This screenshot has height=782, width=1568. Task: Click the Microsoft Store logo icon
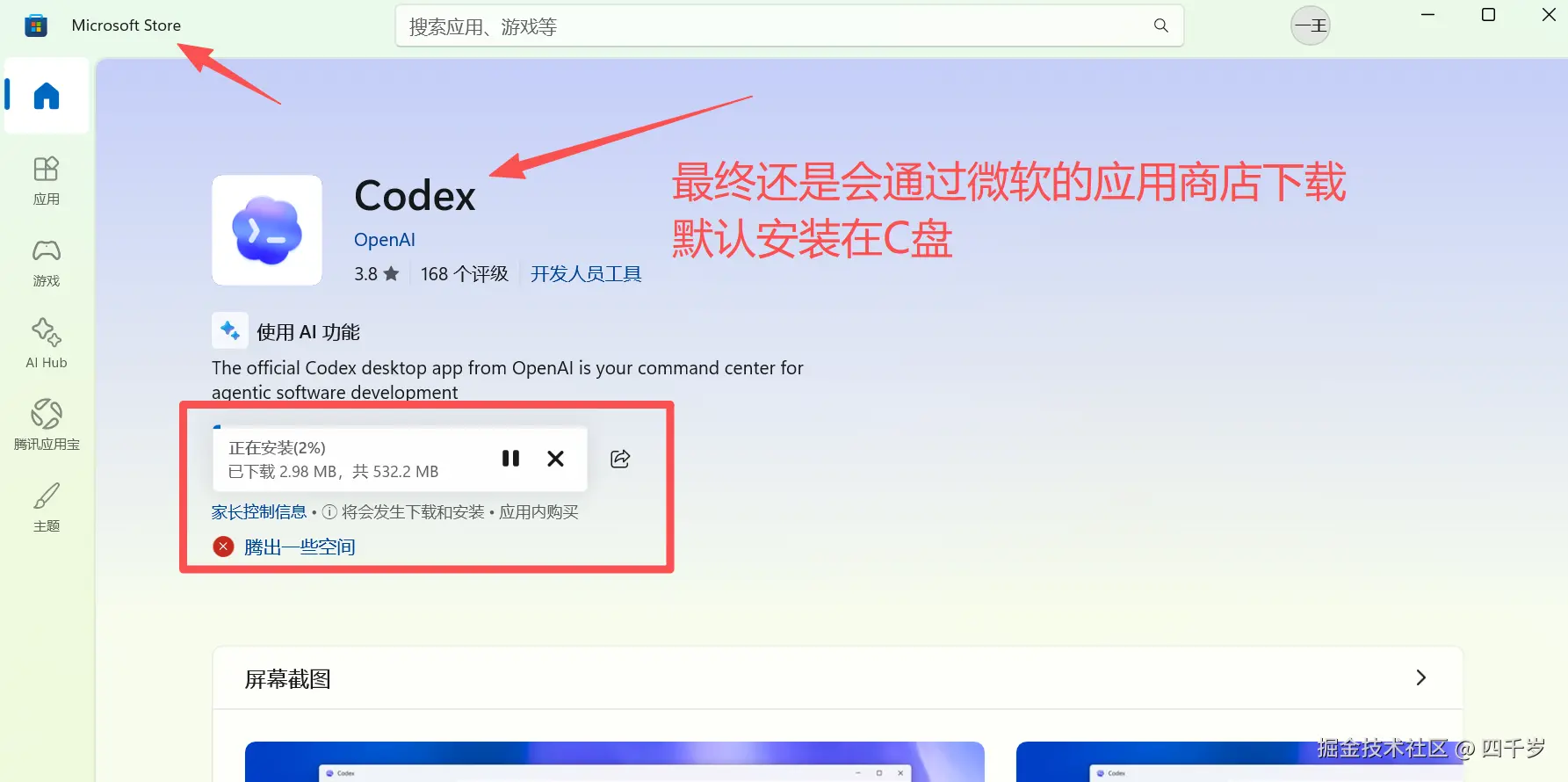(x=36, y=25)
